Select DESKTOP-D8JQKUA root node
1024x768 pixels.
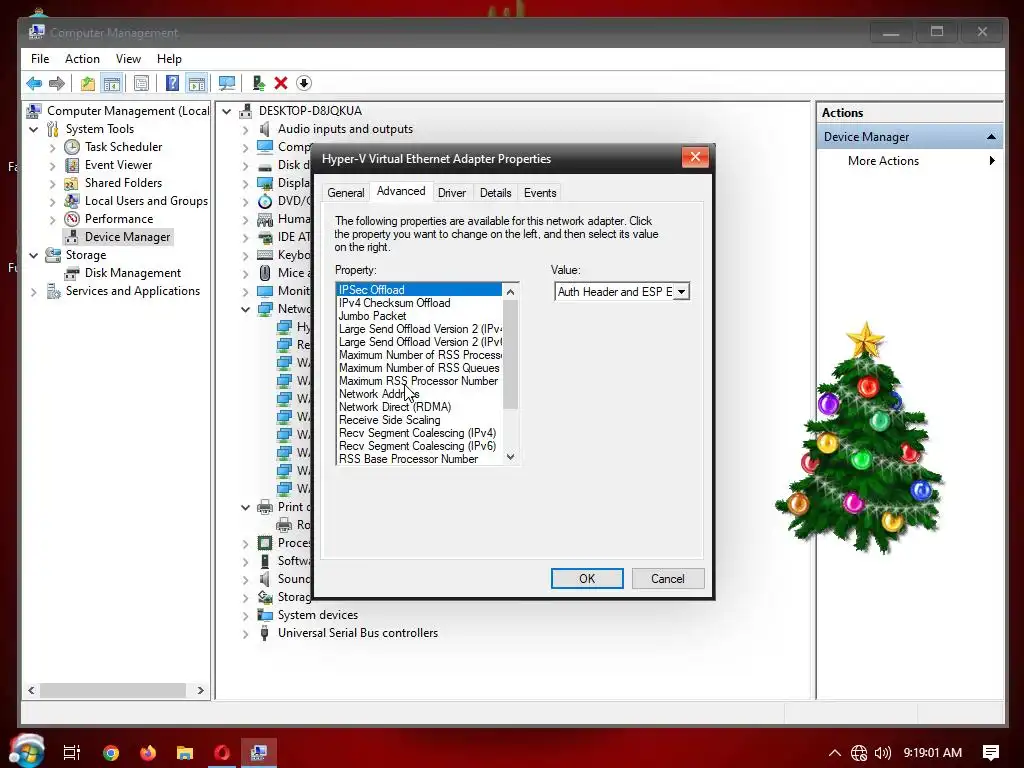click(x=310, y=111)
